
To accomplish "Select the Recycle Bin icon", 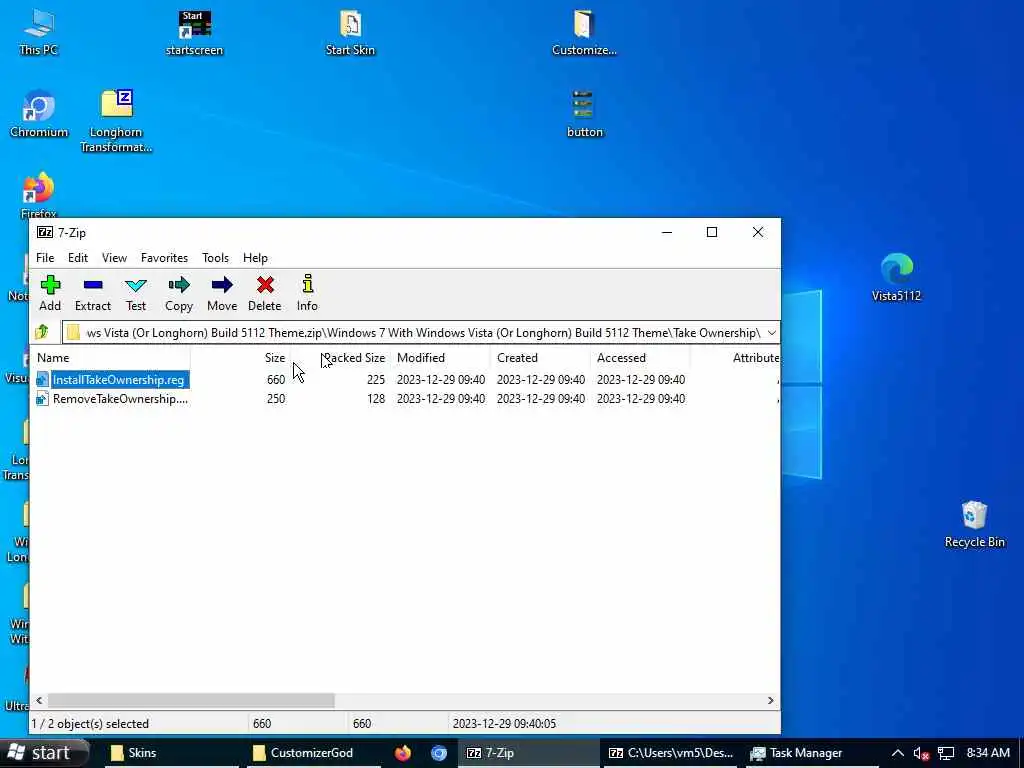I will click(x=974, y=524).
